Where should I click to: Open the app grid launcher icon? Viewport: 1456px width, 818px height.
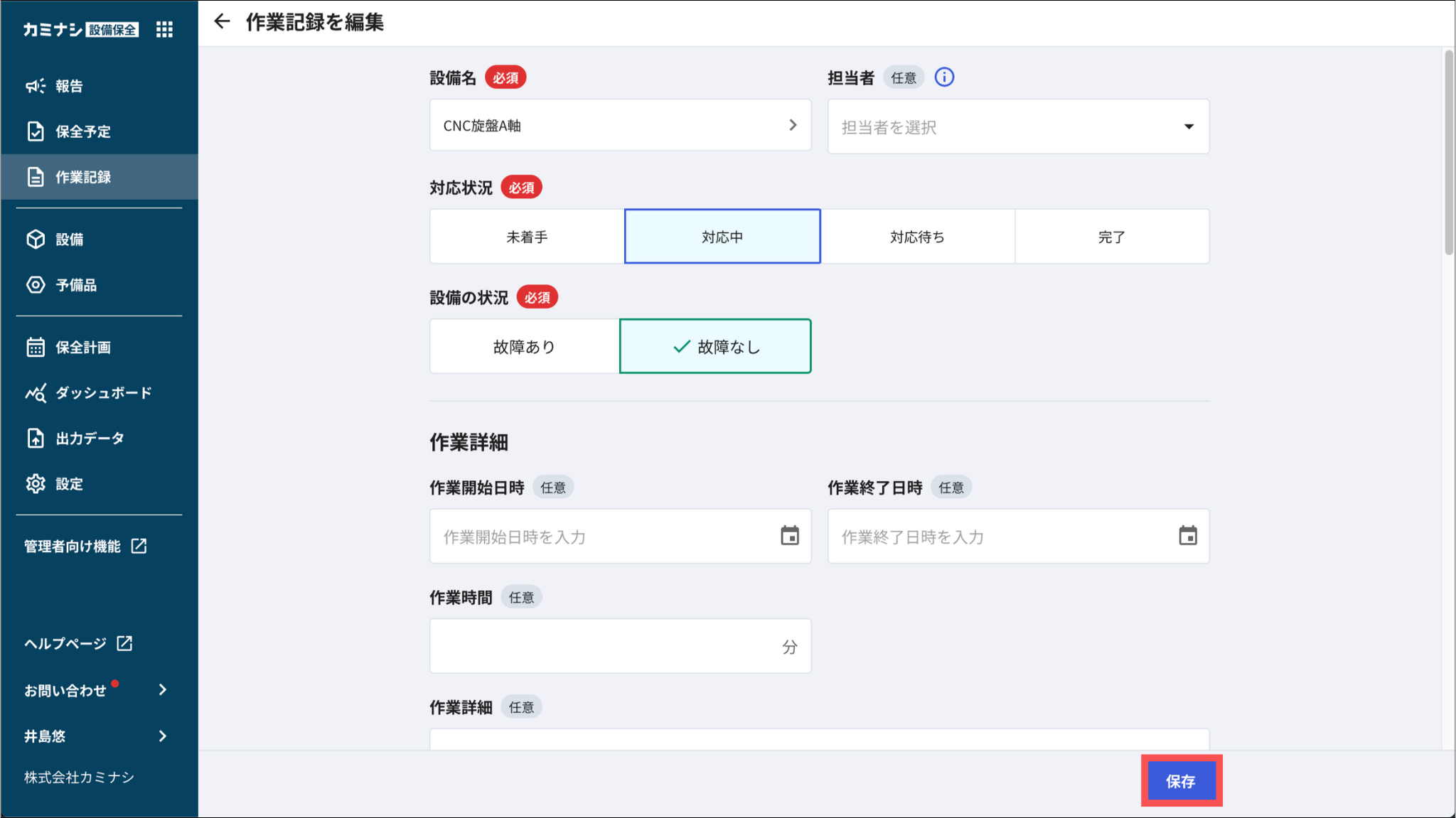click(x=164, y=29)
